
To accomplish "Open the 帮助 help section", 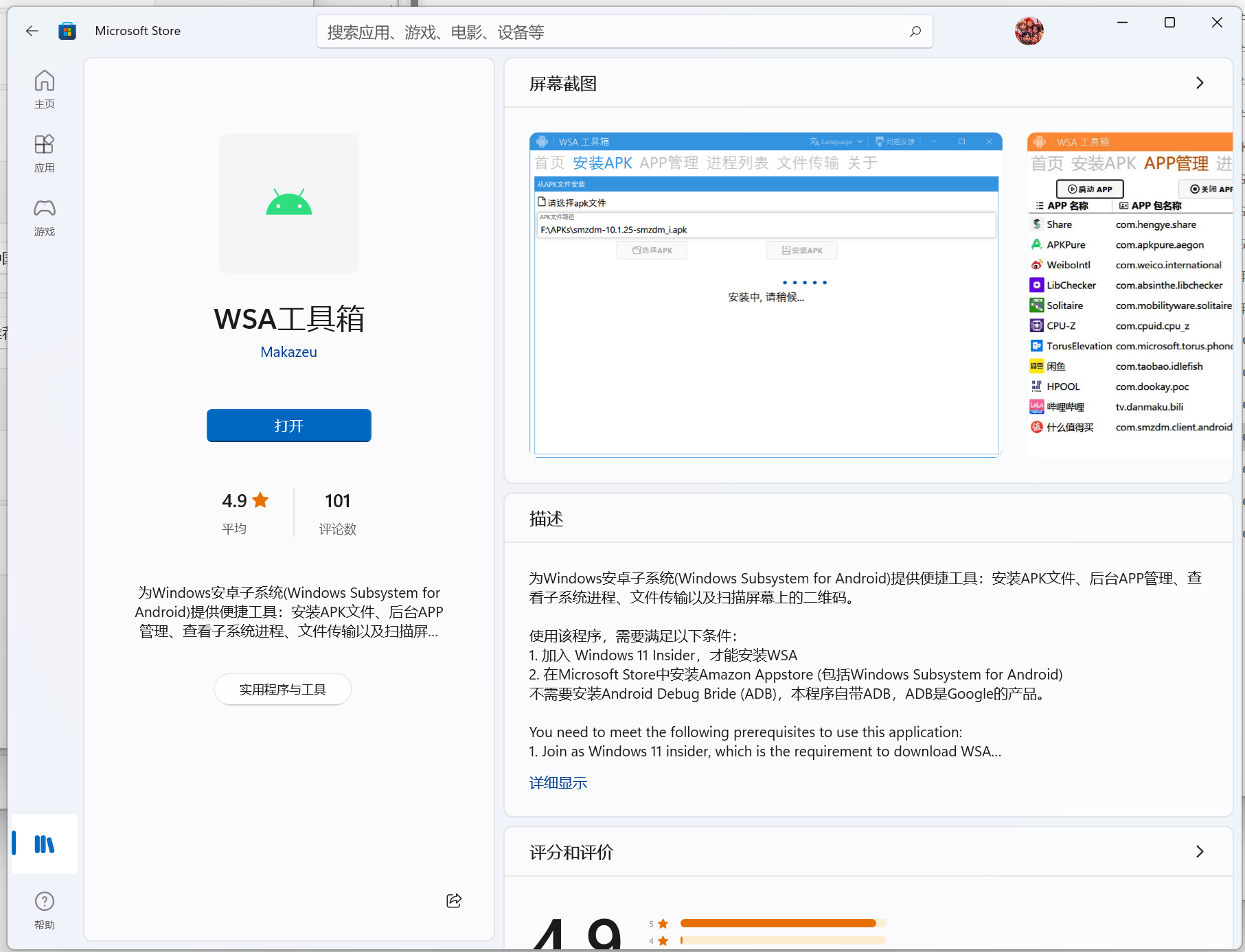I will click(x=45, y=910).
